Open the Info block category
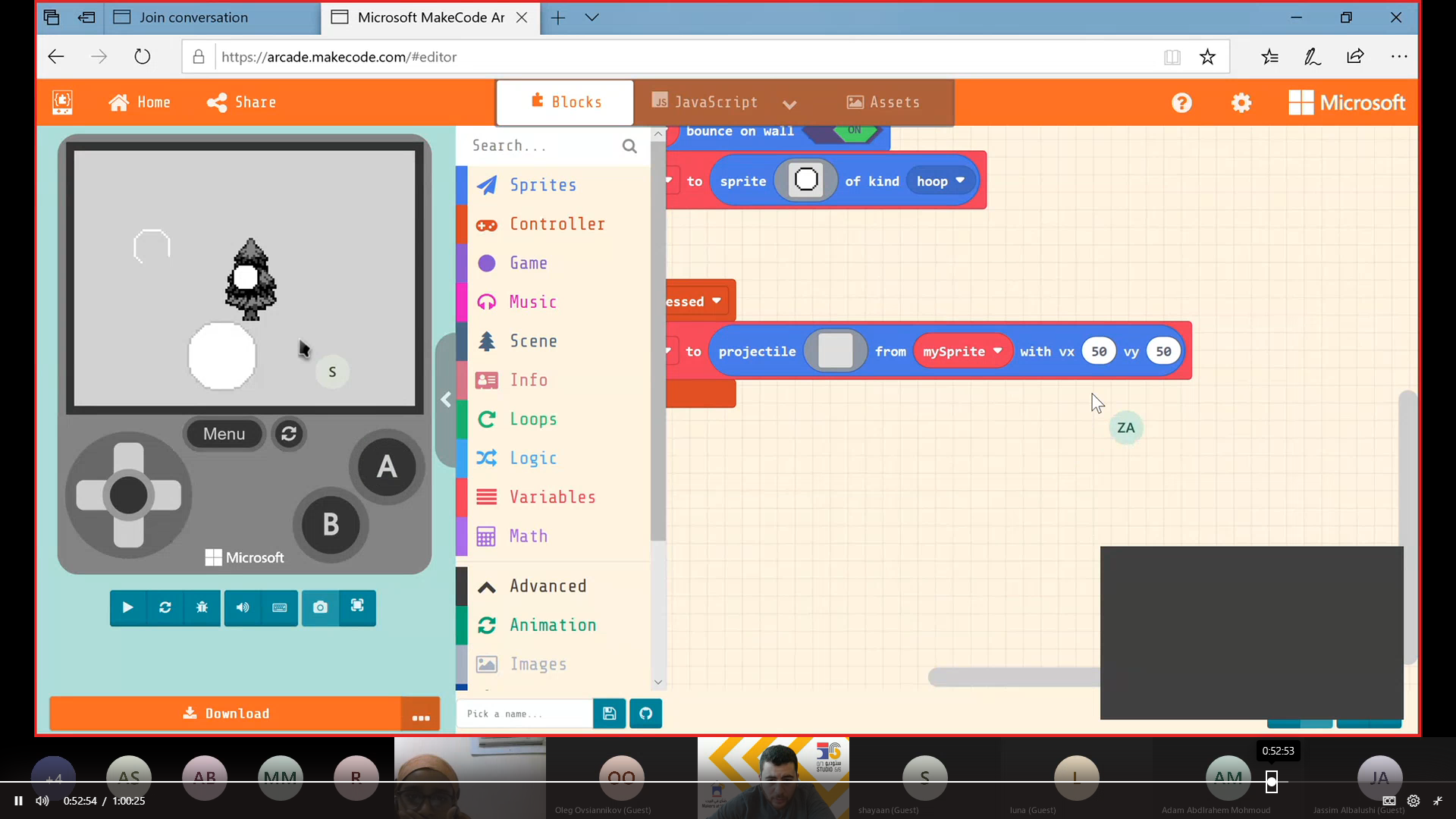The width and height of the screenshot is (1456, 819). point(554,380)
